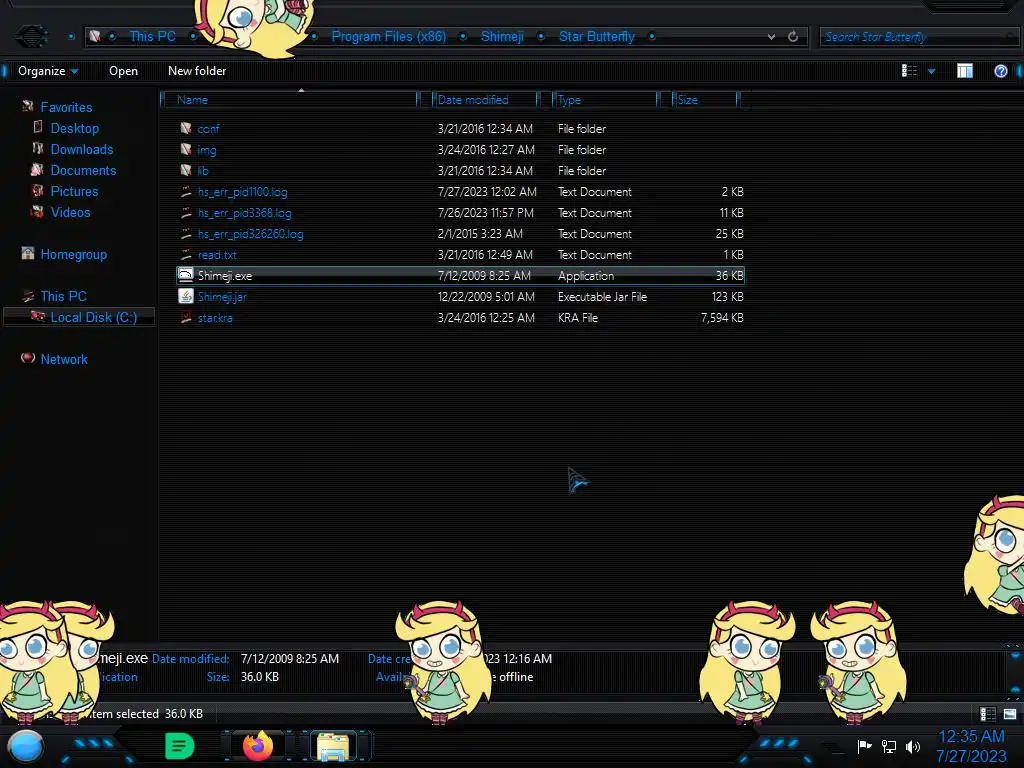Image resolution: width=1024 pixels, height=768 pixels.
Task: Open Favorites in the navigation pane
Action: pyautogui.click(x=66, y=107)
